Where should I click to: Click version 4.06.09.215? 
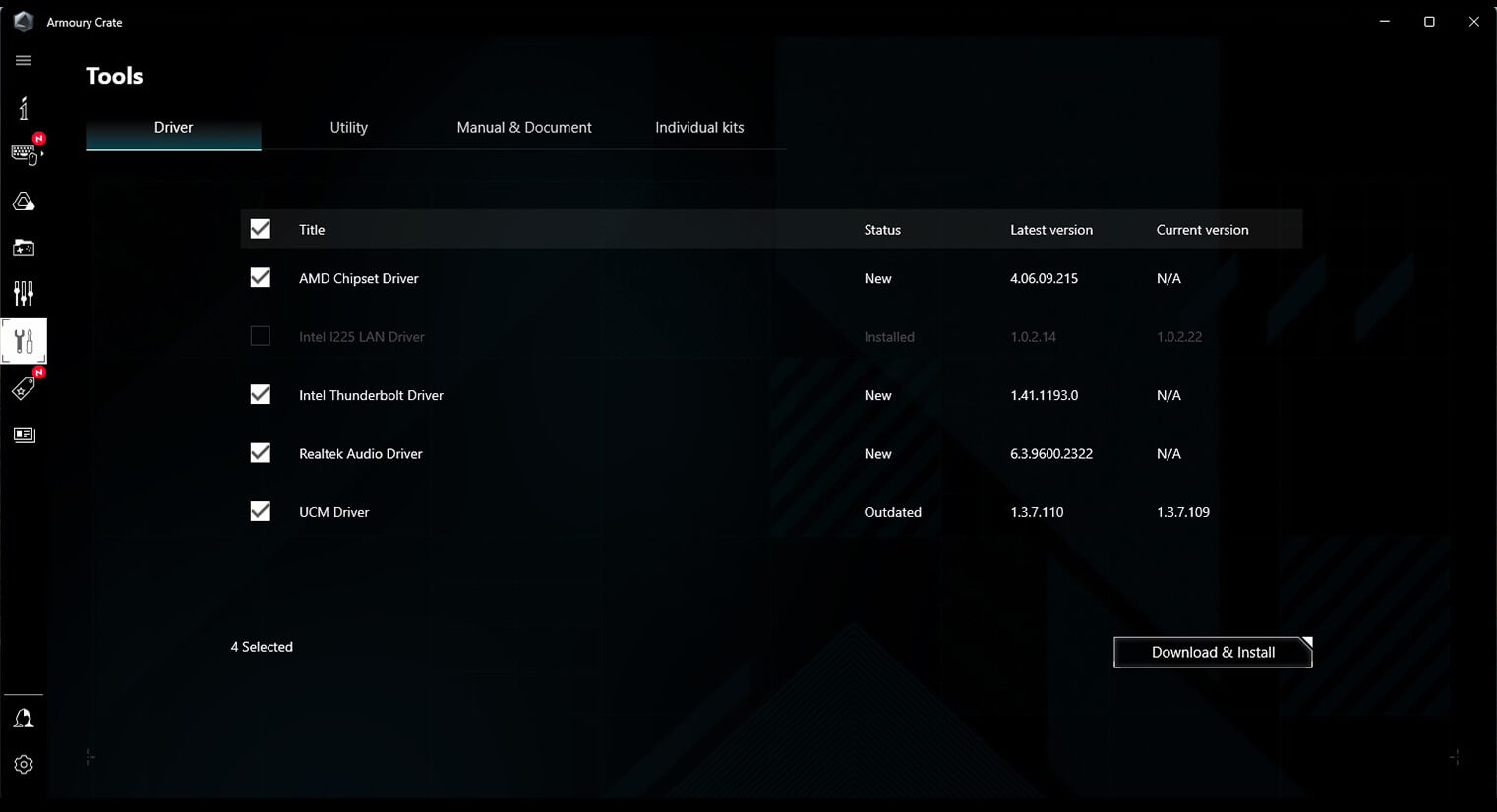click(x=1044, y=279)
